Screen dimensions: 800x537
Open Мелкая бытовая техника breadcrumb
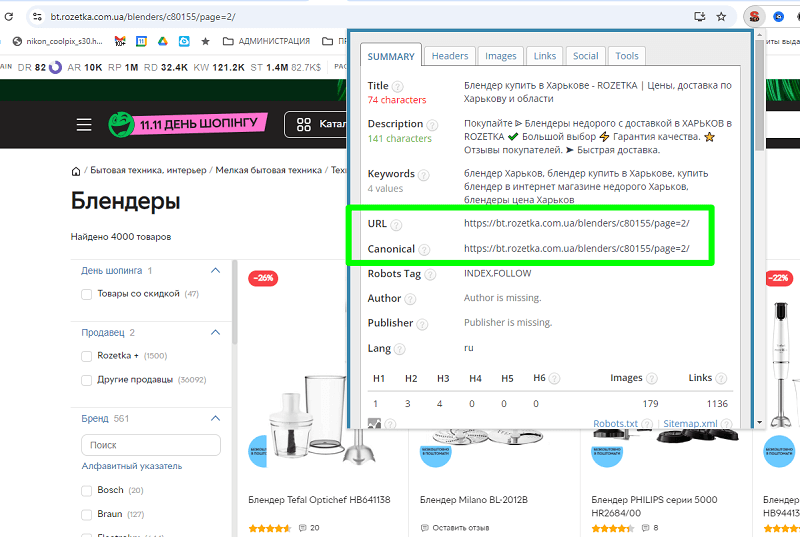[x=268, y=170]
